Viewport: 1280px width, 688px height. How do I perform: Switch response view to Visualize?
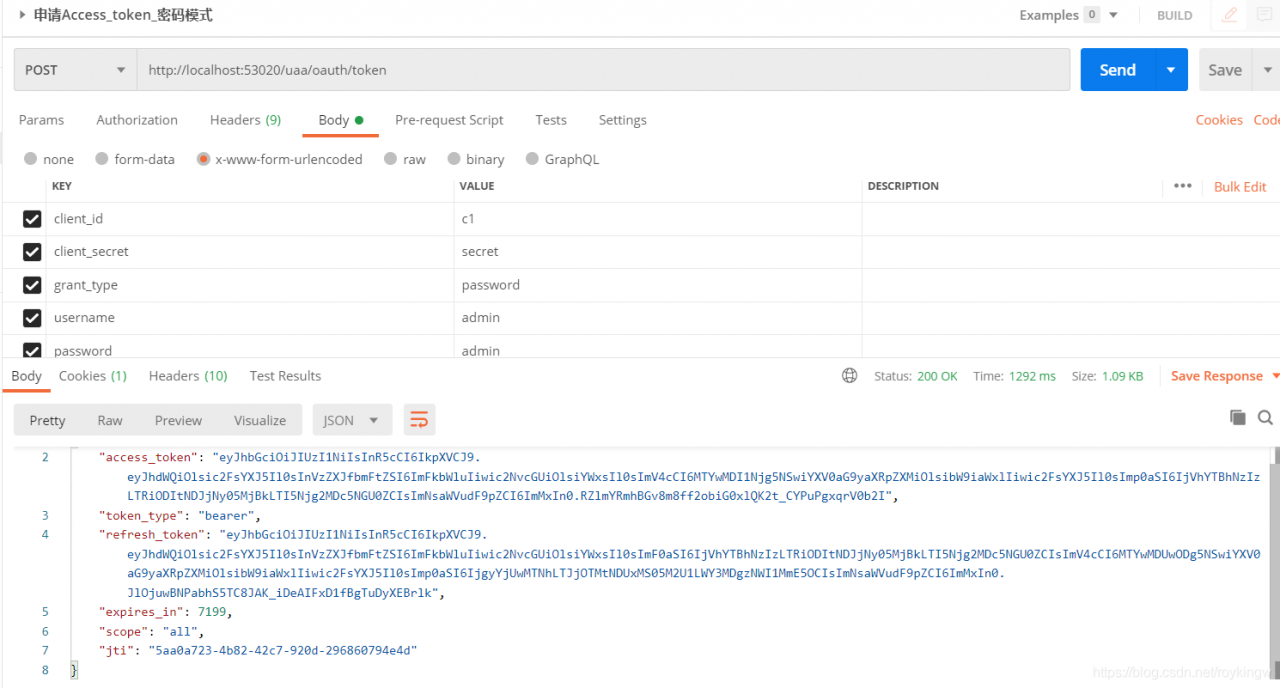click(x=260, y=420)
